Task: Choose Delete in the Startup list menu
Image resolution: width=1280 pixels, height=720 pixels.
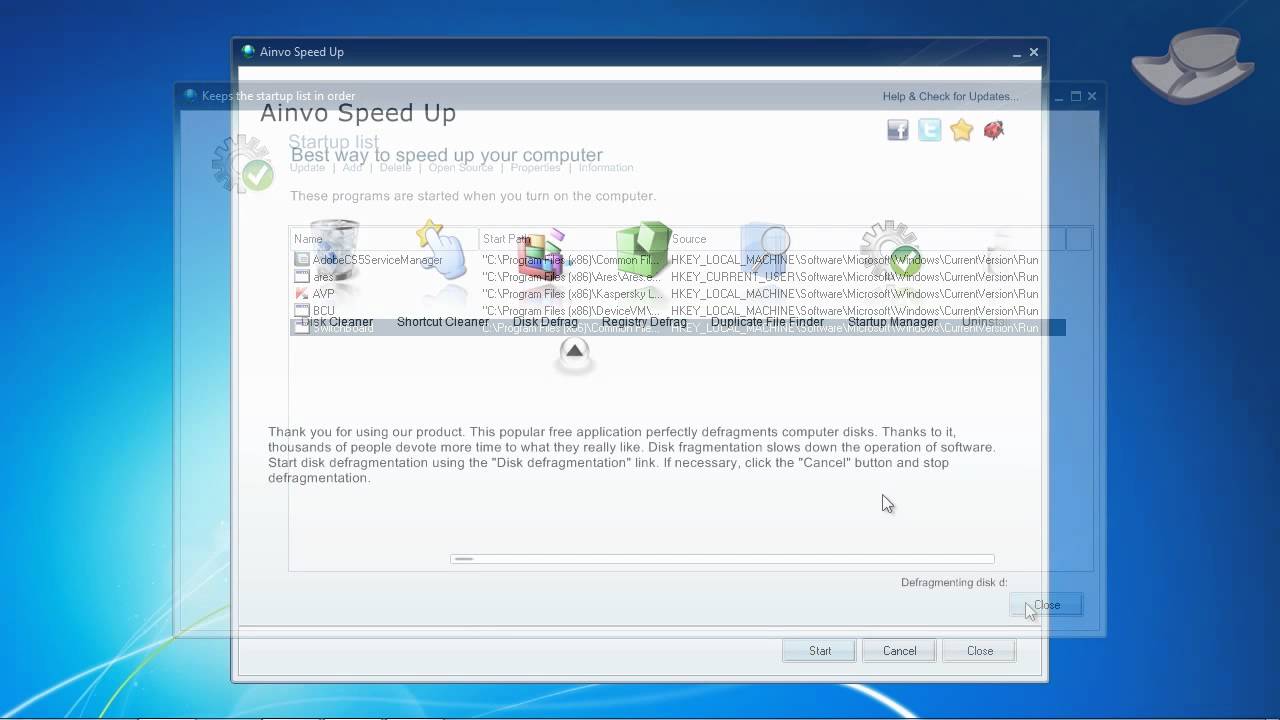Action: (x=395, y=168)
